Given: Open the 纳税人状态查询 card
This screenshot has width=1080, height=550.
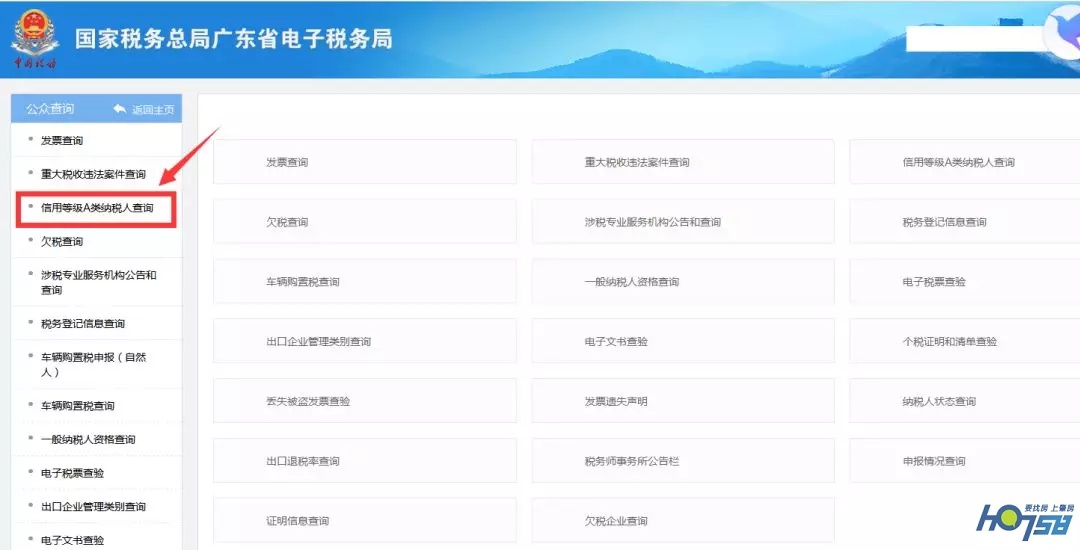Looking at the screenshot, I should tap(964, 401).
